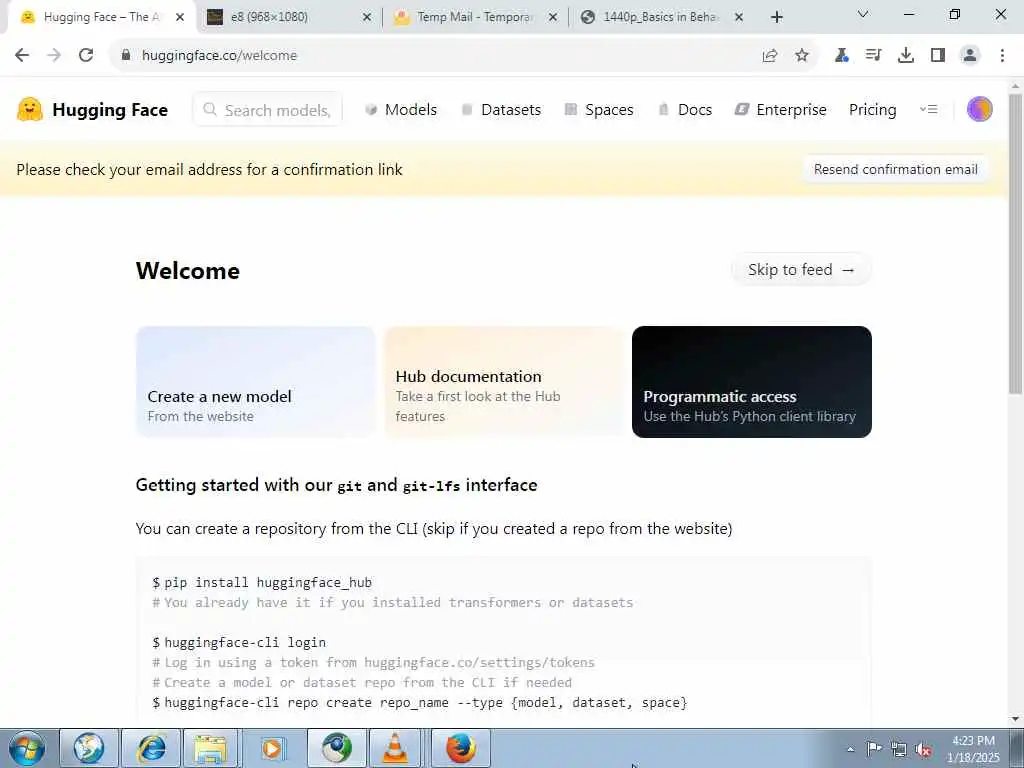The height and width of the screenshot is (768, 1024).
Task: Click the Welcome heading
Action: pos(188,271)
